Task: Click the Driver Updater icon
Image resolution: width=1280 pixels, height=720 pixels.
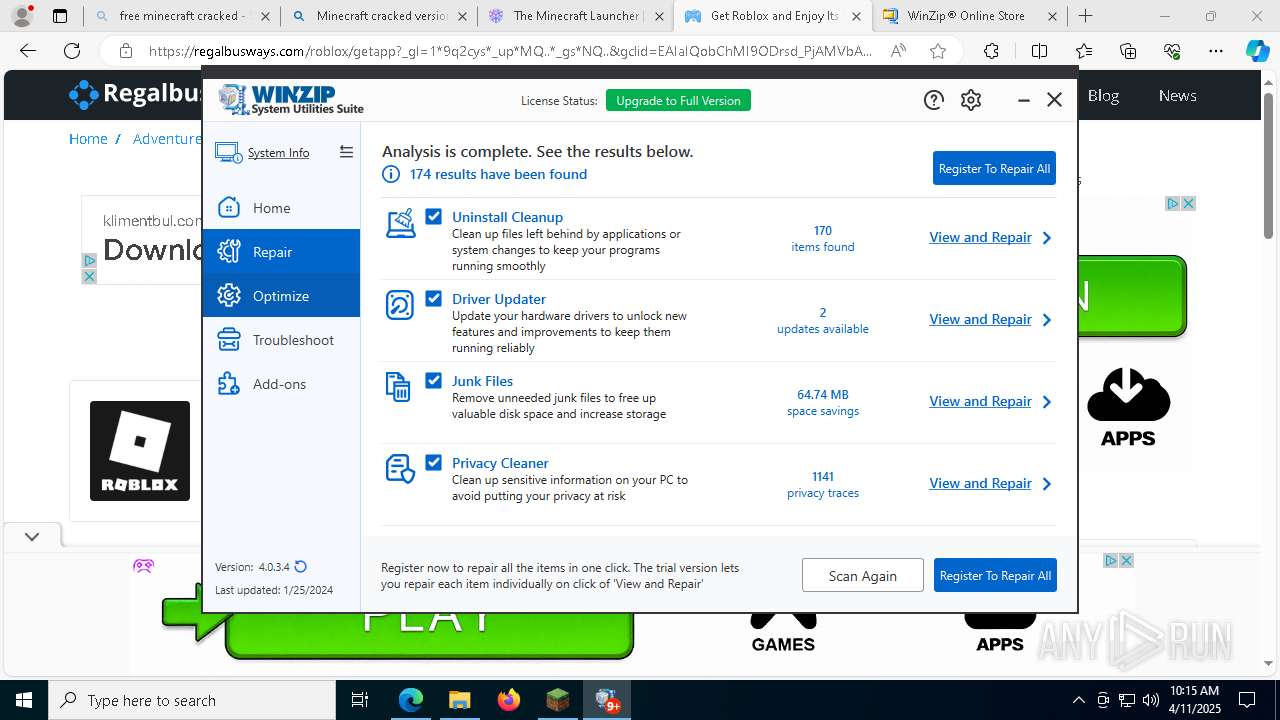Action: (400, 305)
